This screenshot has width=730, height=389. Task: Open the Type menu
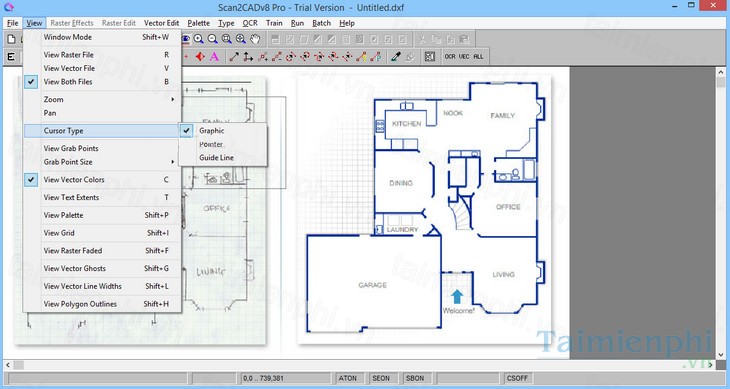(x=226, y=23)
